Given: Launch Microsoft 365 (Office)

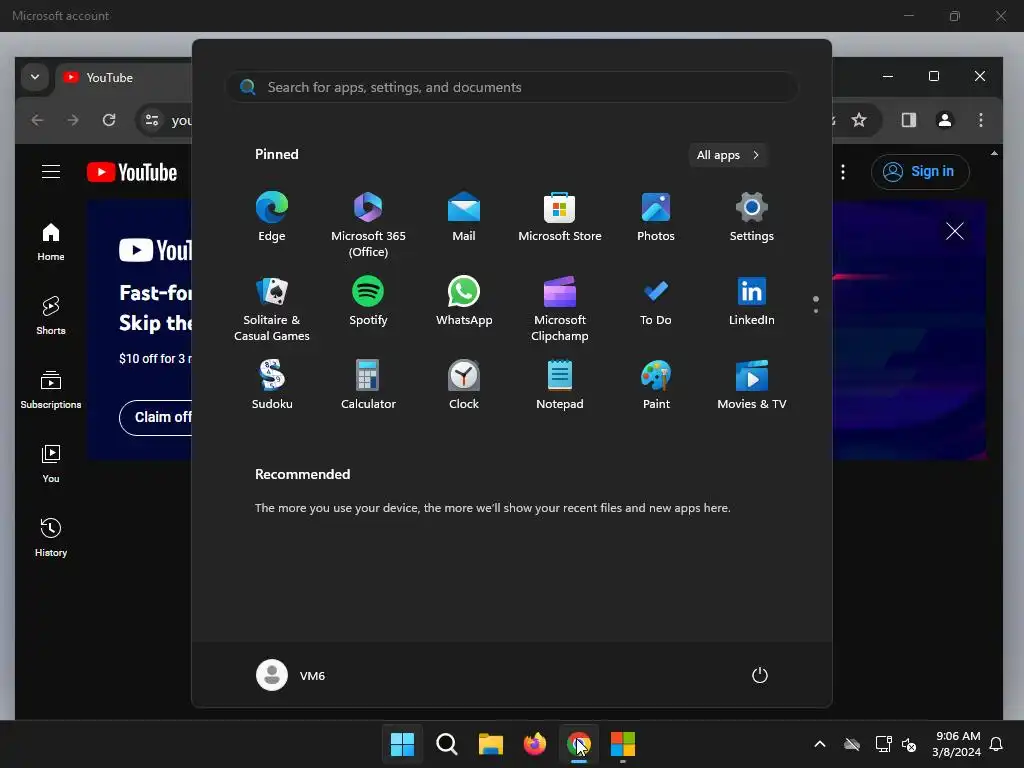Looking at the screenshot, I should [368, 224].
